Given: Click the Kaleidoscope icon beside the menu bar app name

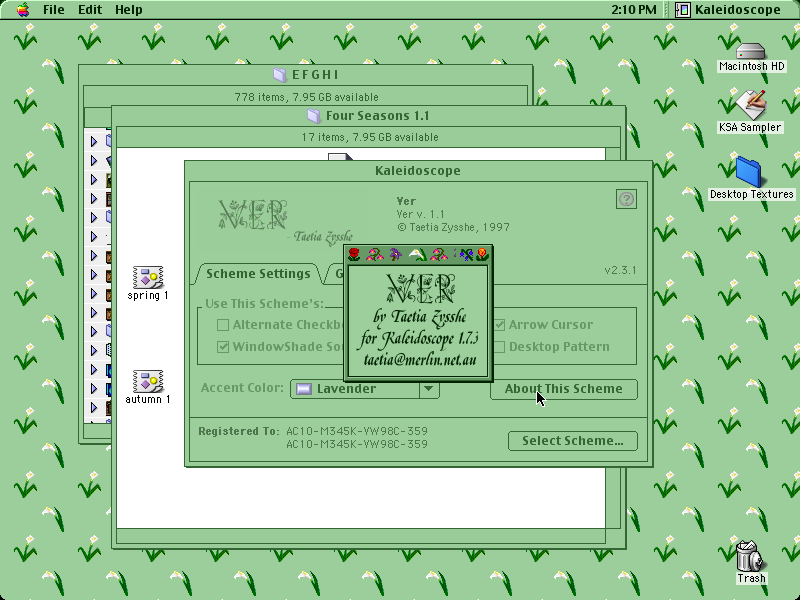Looking at the screenshot, I should (x=683, y=10).
